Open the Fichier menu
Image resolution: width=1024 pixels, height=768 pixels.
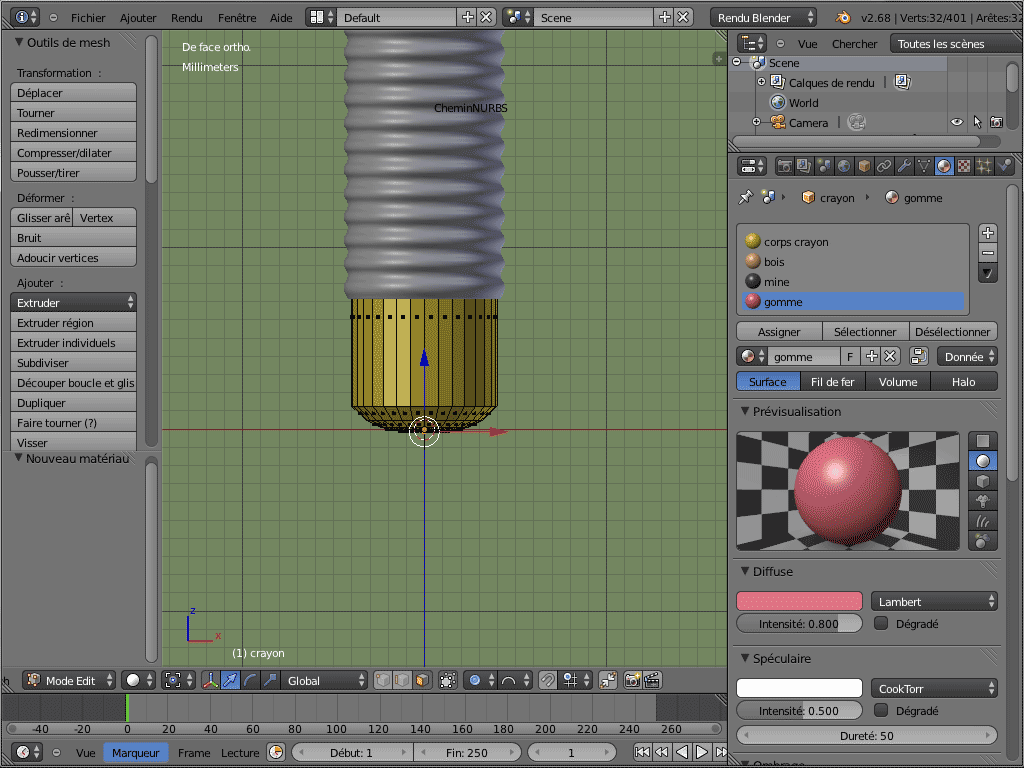click(x=88, y=18)
